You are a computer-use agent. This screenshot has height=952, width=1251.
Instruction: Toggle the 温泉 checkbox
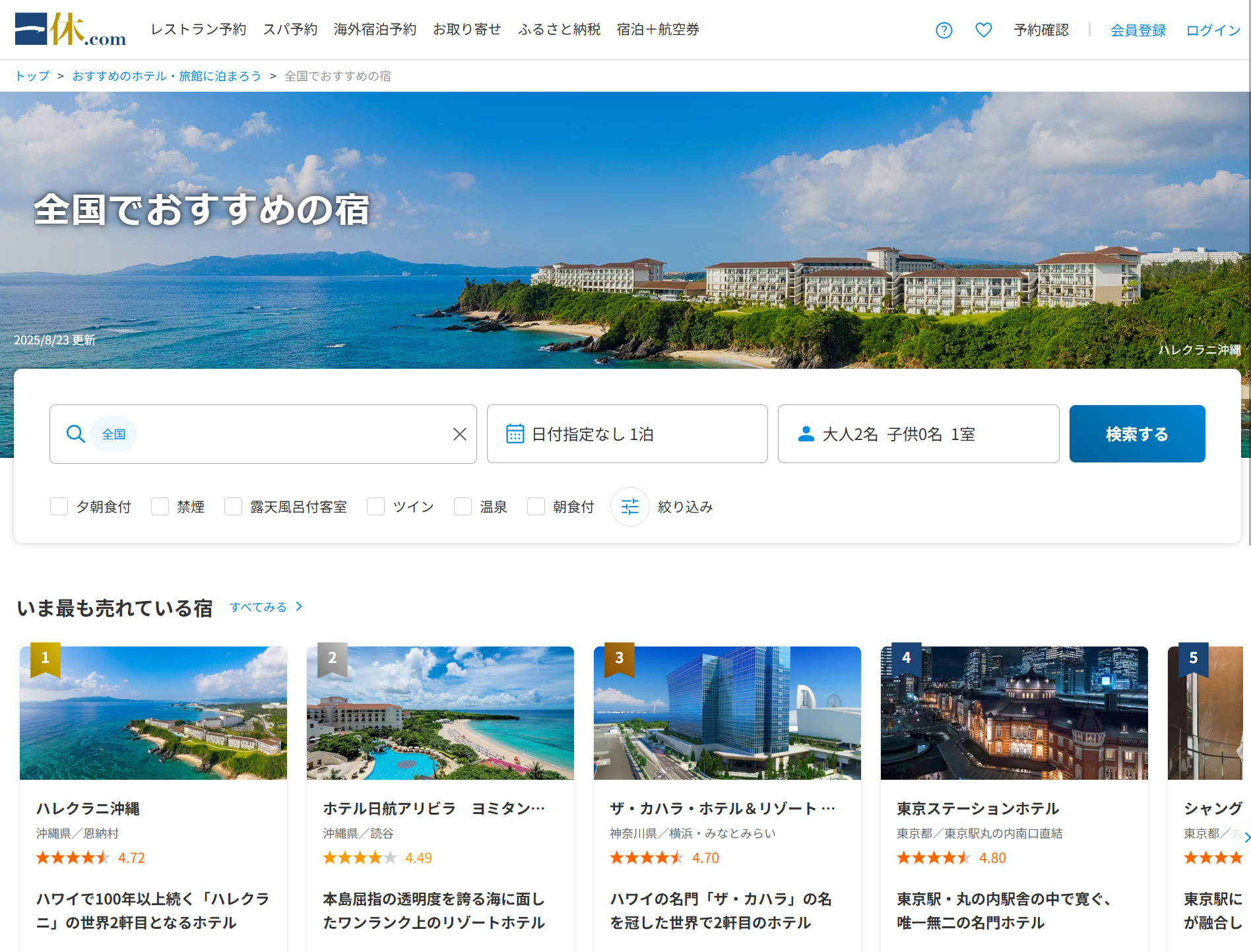point(463,507)
